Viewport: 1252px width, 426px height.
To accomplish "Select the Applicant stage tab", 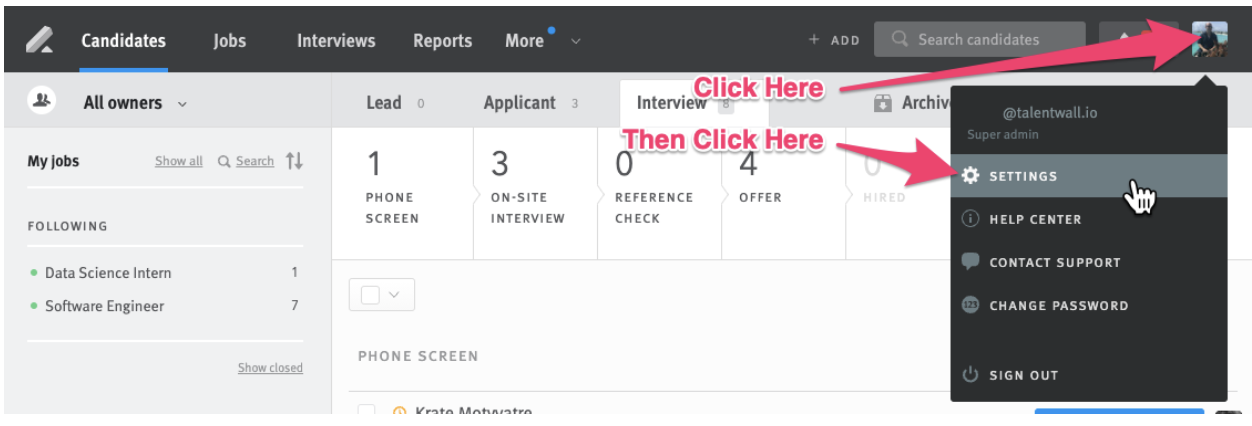I will [x=531, y=103].
